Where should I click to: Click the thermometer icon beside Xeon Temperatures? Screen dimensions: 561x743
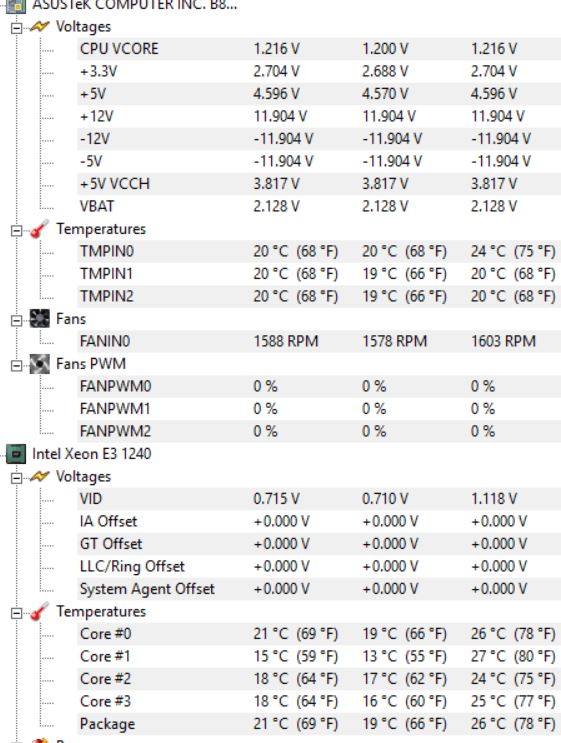click(x=39, y=611)
